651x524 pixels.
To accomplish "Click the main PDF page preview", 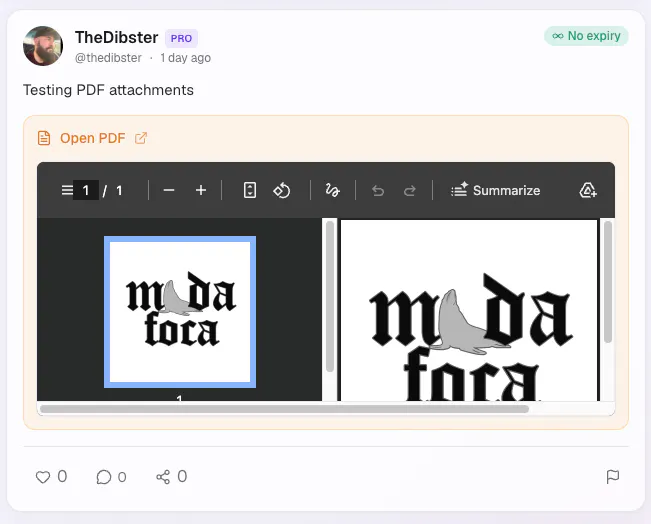I will (469, 311).
